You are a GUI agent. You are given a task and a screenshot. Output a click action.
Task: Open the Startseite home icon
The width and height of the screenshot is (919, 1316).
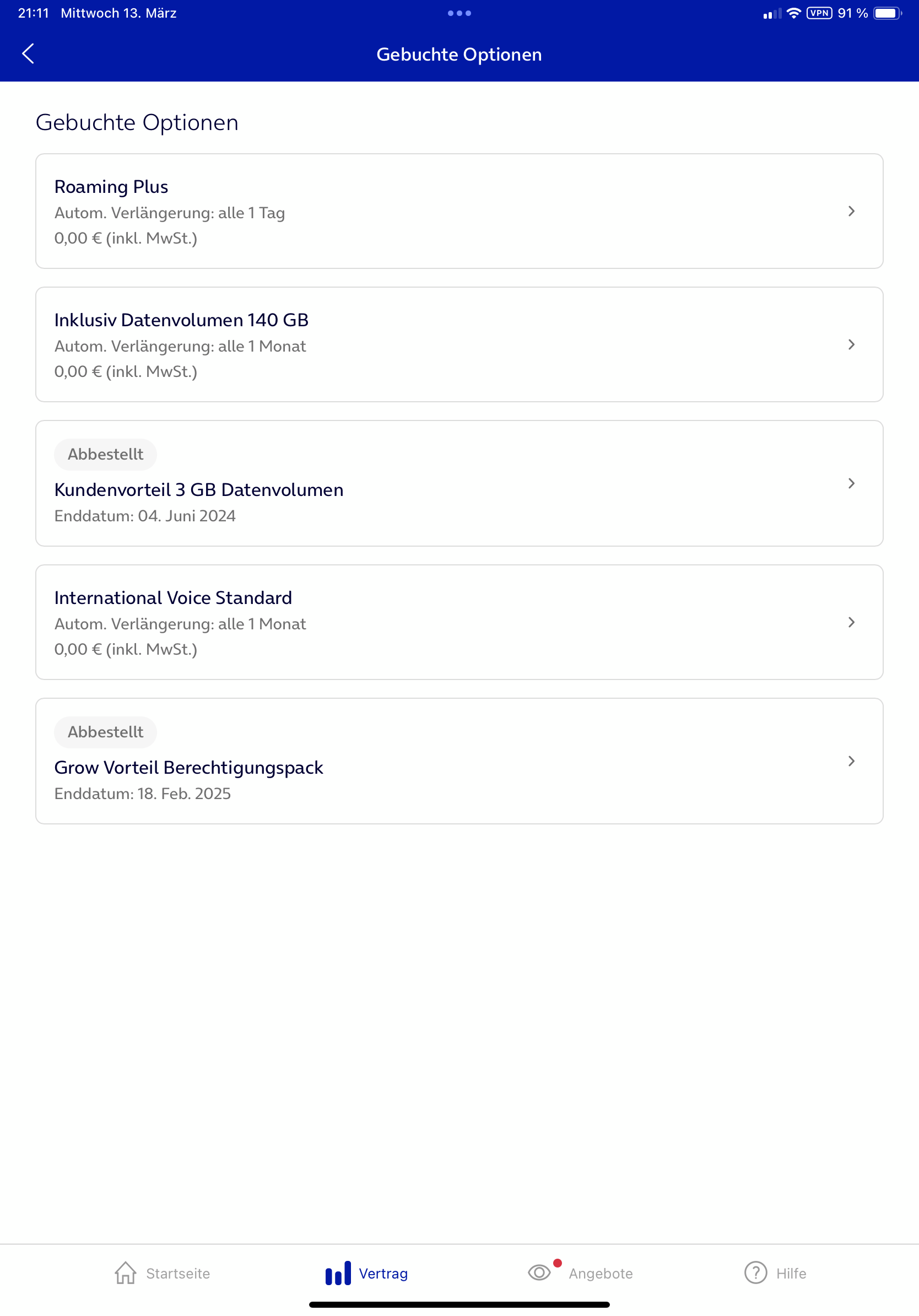[x=126, y=1273]
